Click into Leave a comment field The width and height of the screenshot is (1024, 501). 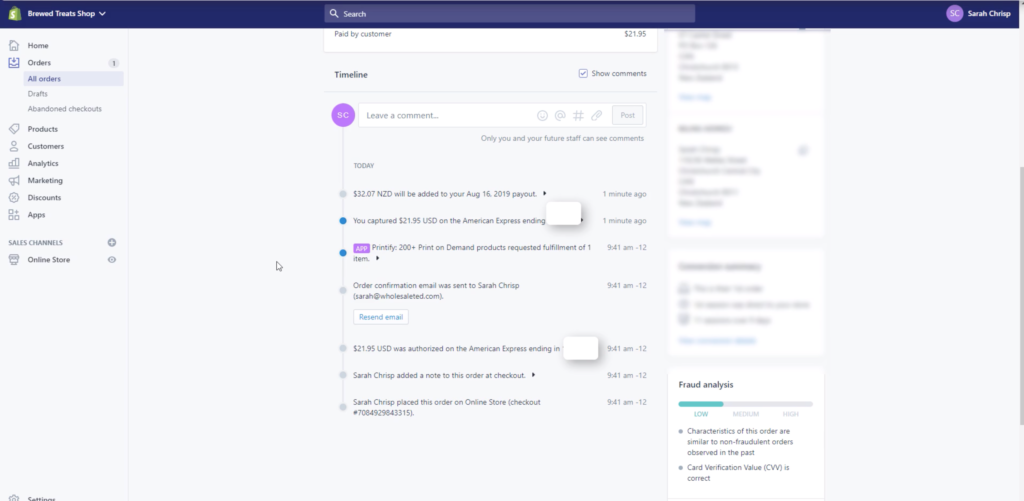point(448,116)
